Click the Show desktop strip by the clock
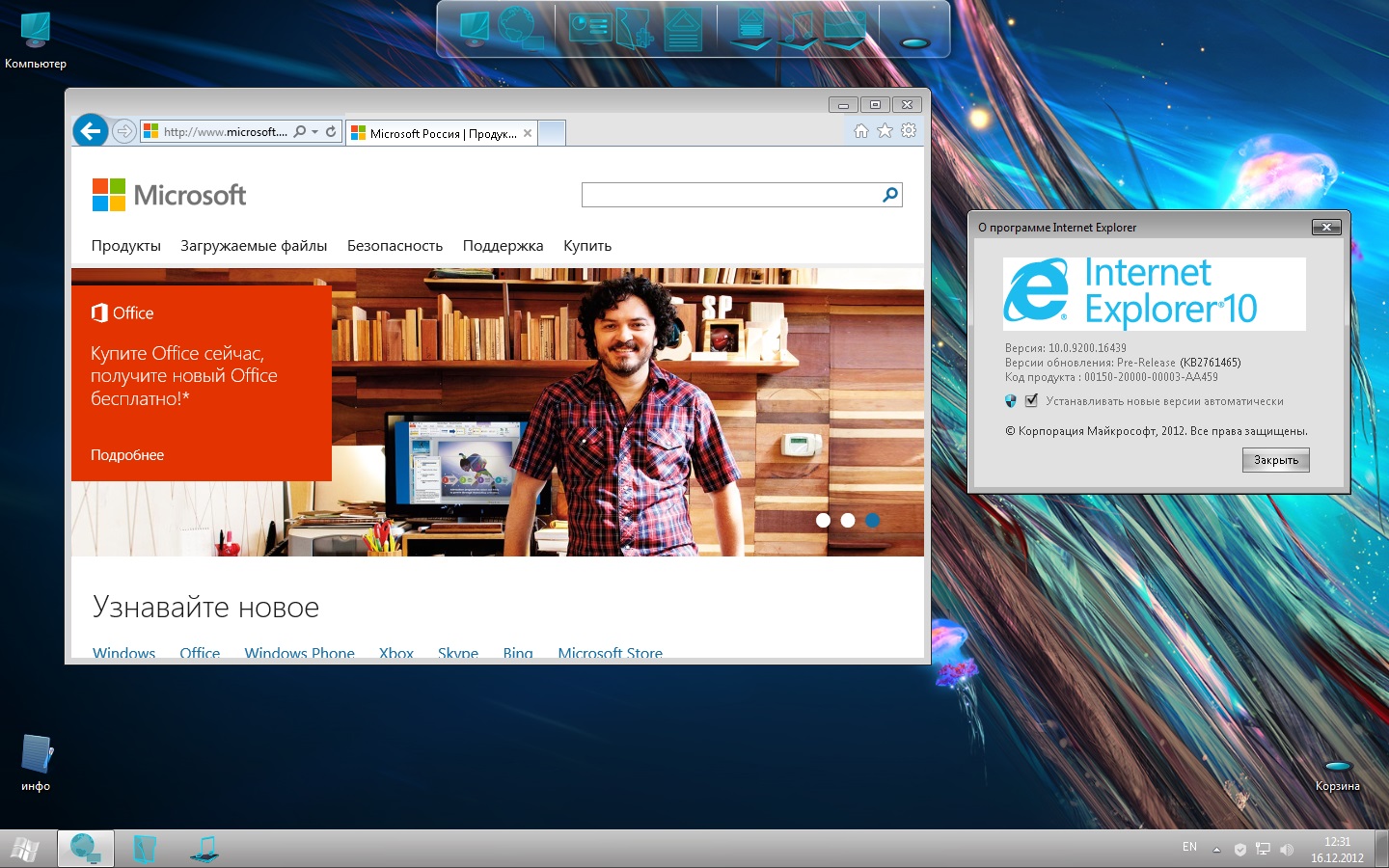This screenshot has height=868, width=1389. coord(1382,849)
